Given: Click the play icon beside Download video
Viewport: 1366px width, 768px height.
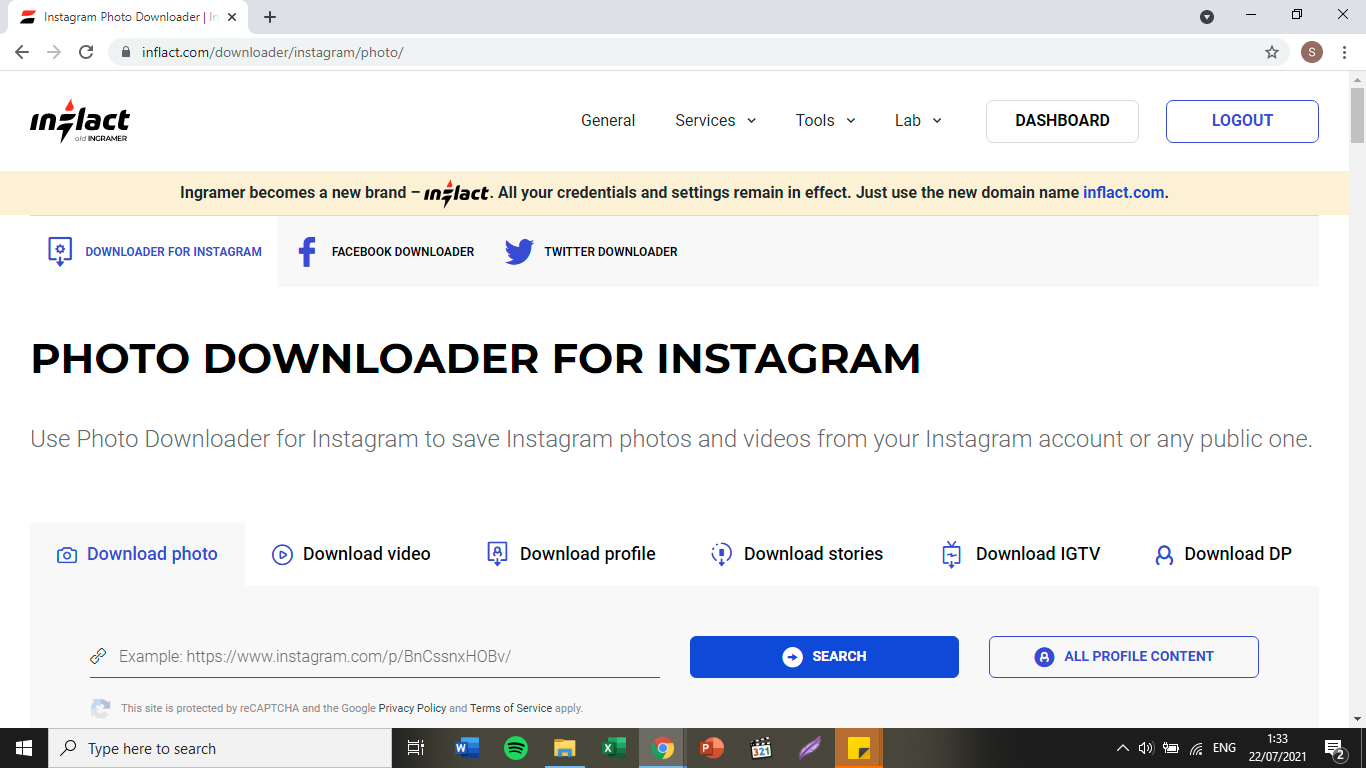Looking at the screenshot, I should tap(282, 554).
